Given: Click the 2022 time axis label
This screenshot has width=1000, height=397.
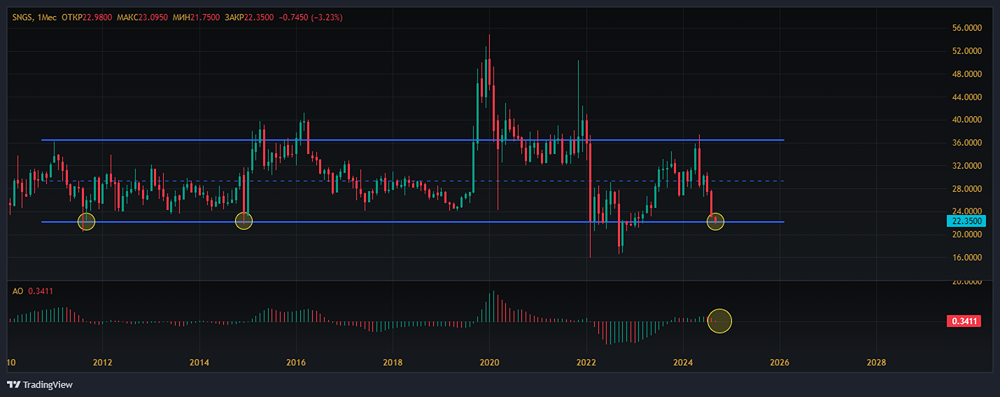Looking at the screenshot, I should point(586,363).
